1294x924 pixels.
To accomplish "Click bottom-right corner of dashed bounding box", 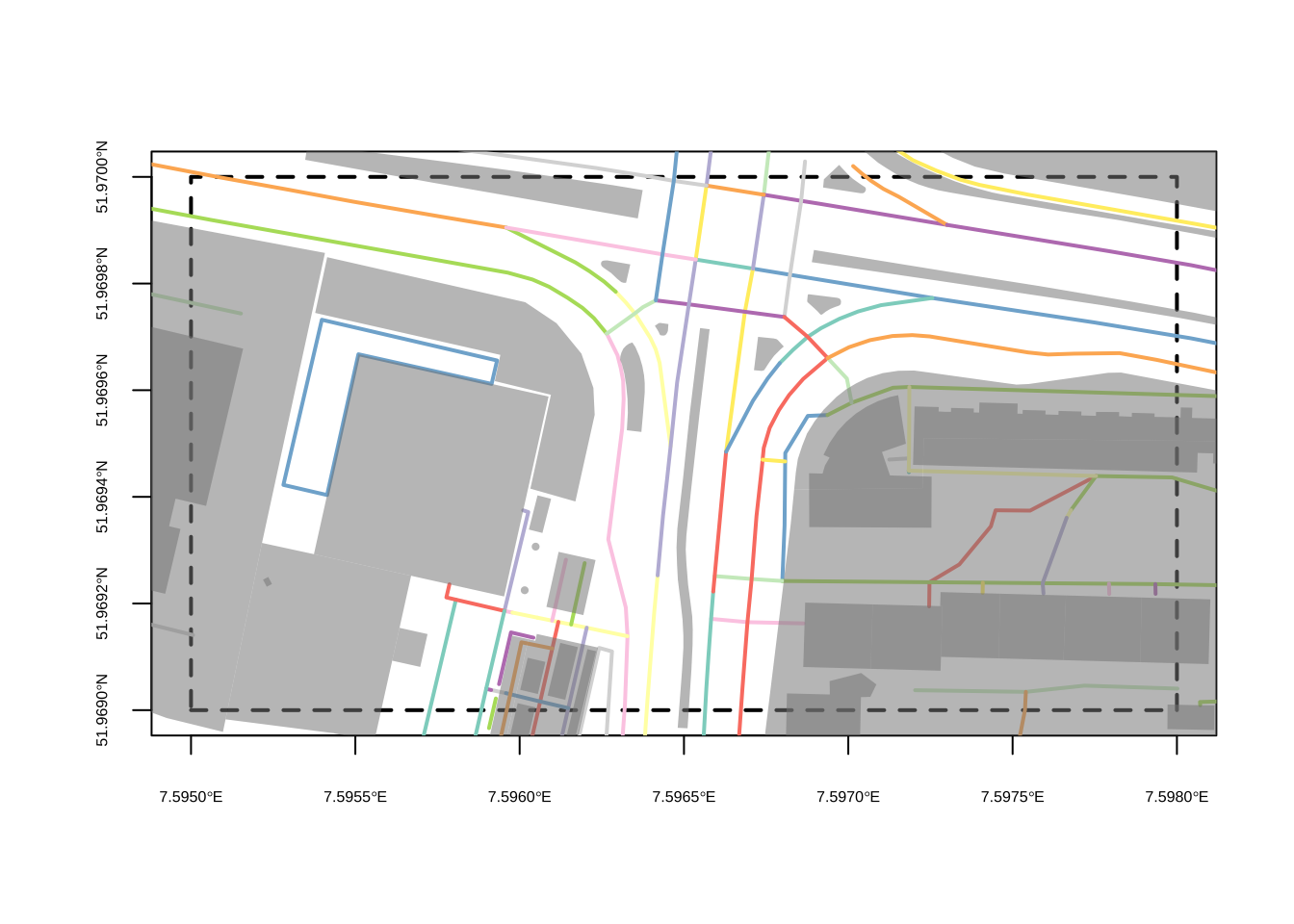I will click(1177, 710).
